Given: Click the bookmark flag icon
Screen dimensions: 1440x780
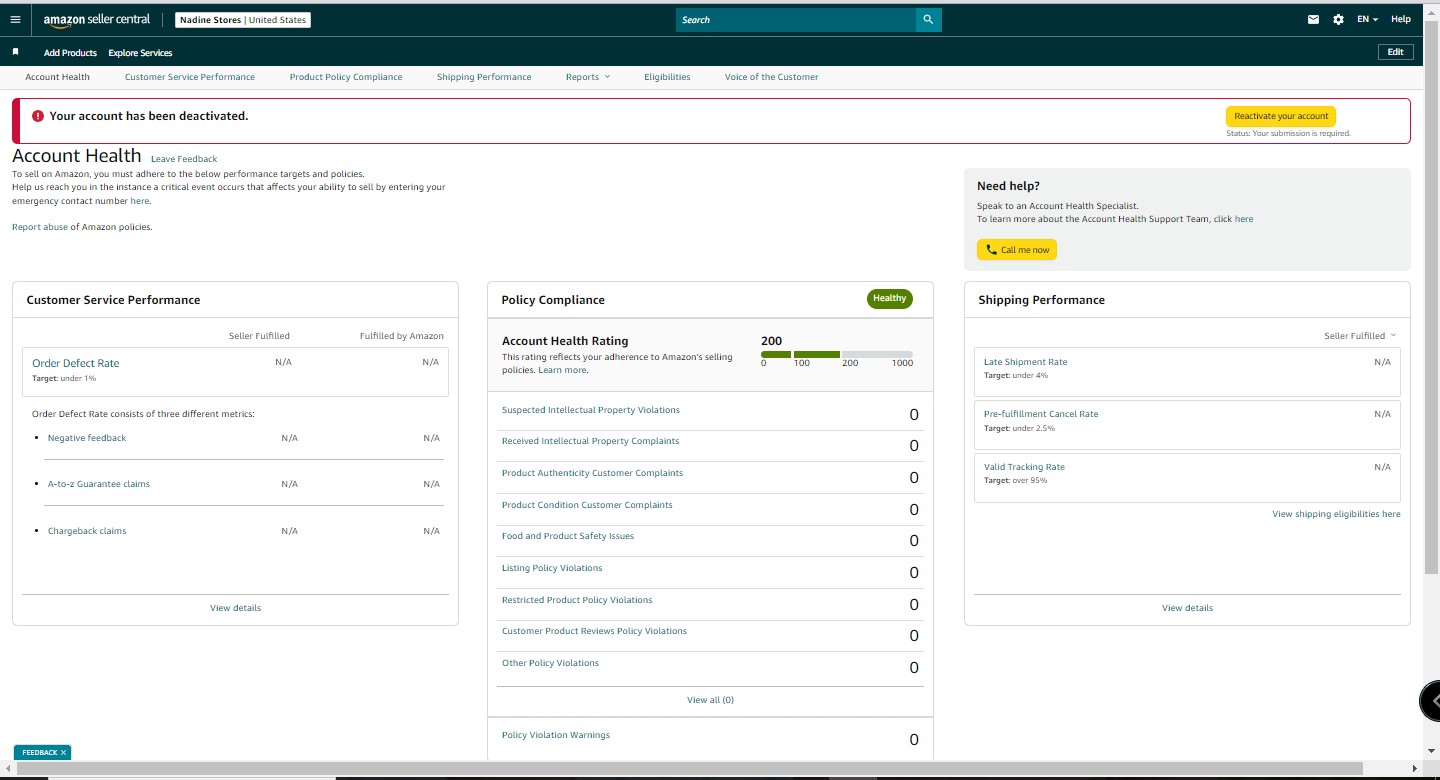Looking at the screenshot, I should coord(15,52).
